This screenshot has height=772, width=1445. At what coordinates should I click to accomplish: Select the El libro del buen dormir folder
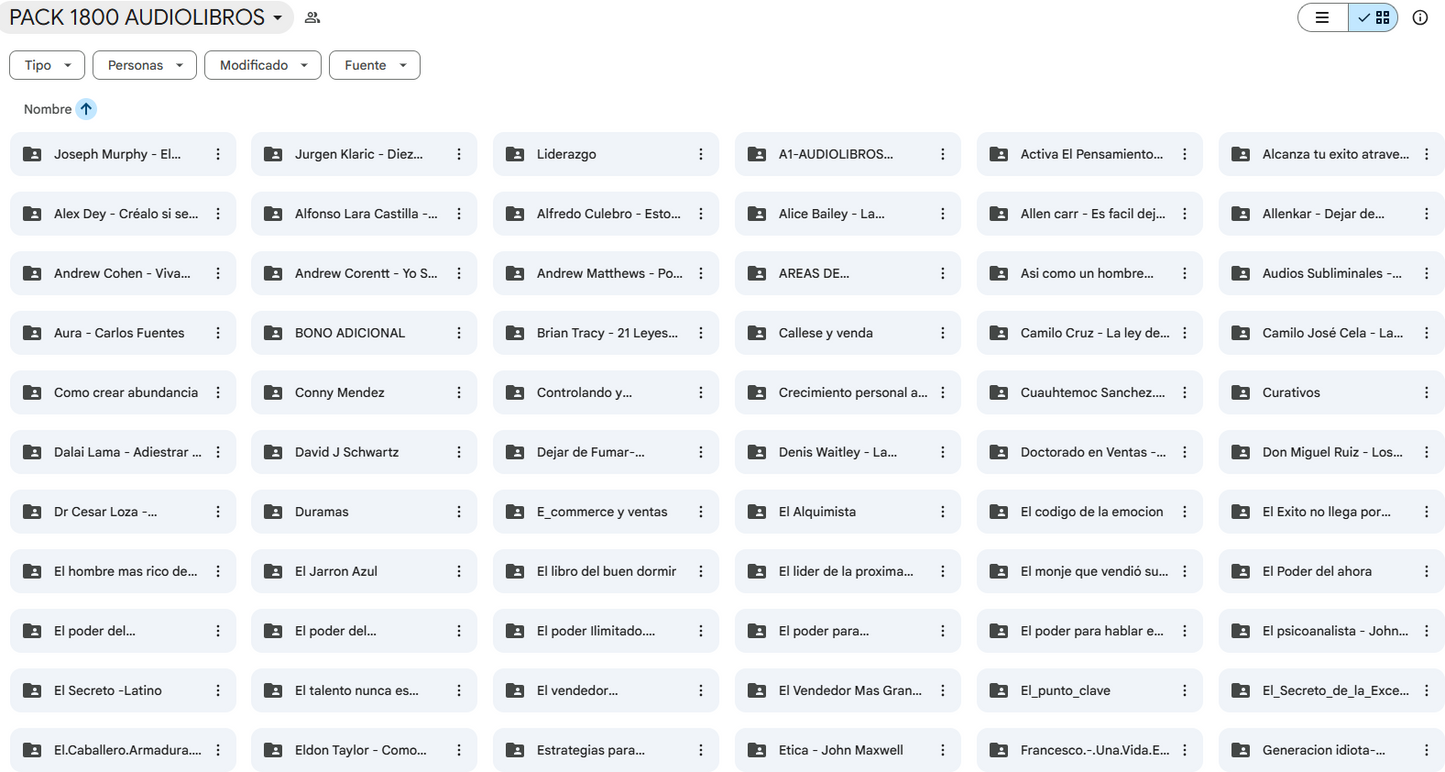click(x=606, y=571)
